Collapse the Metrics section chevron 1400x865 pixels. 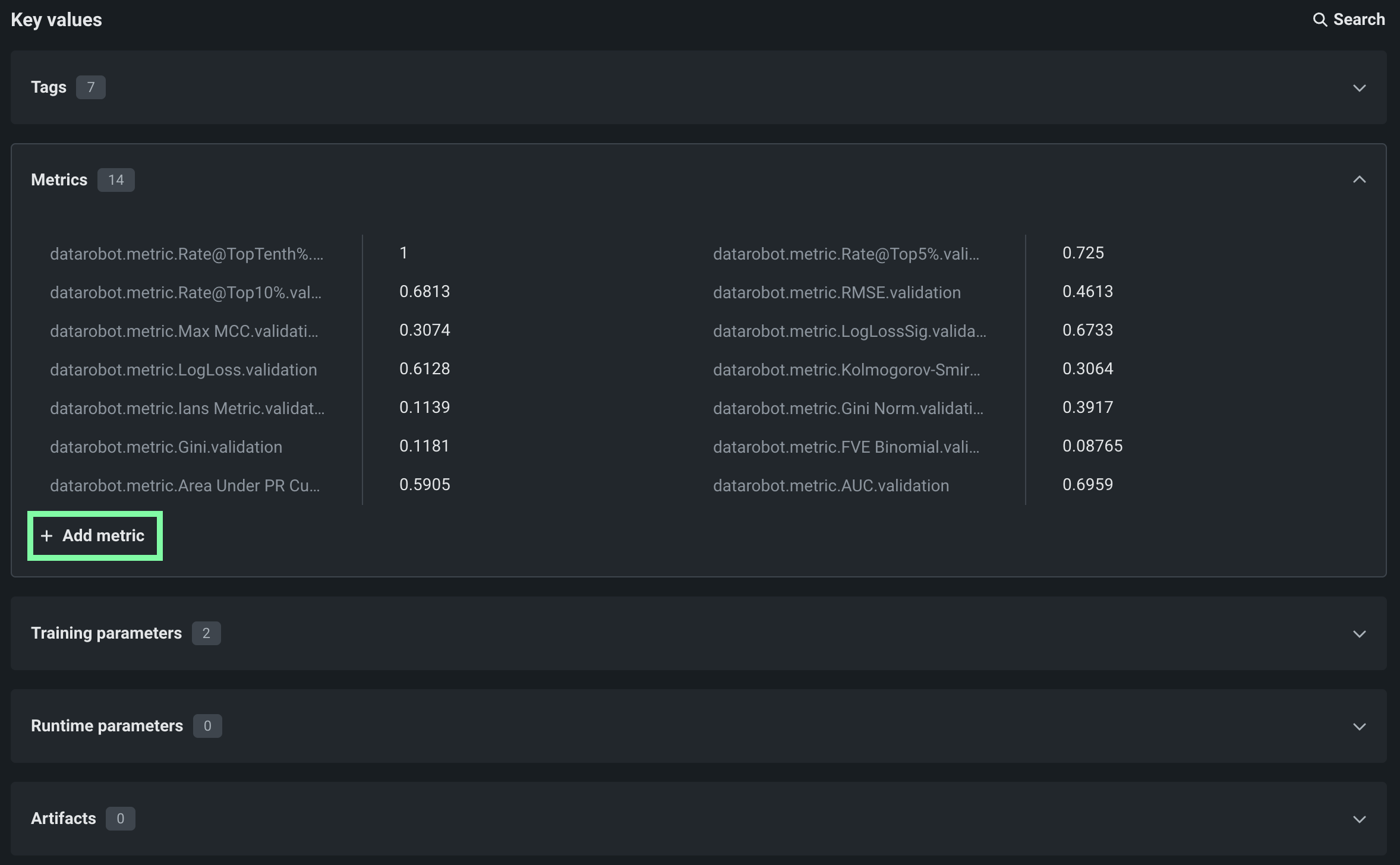click(x=1359, y=179)
